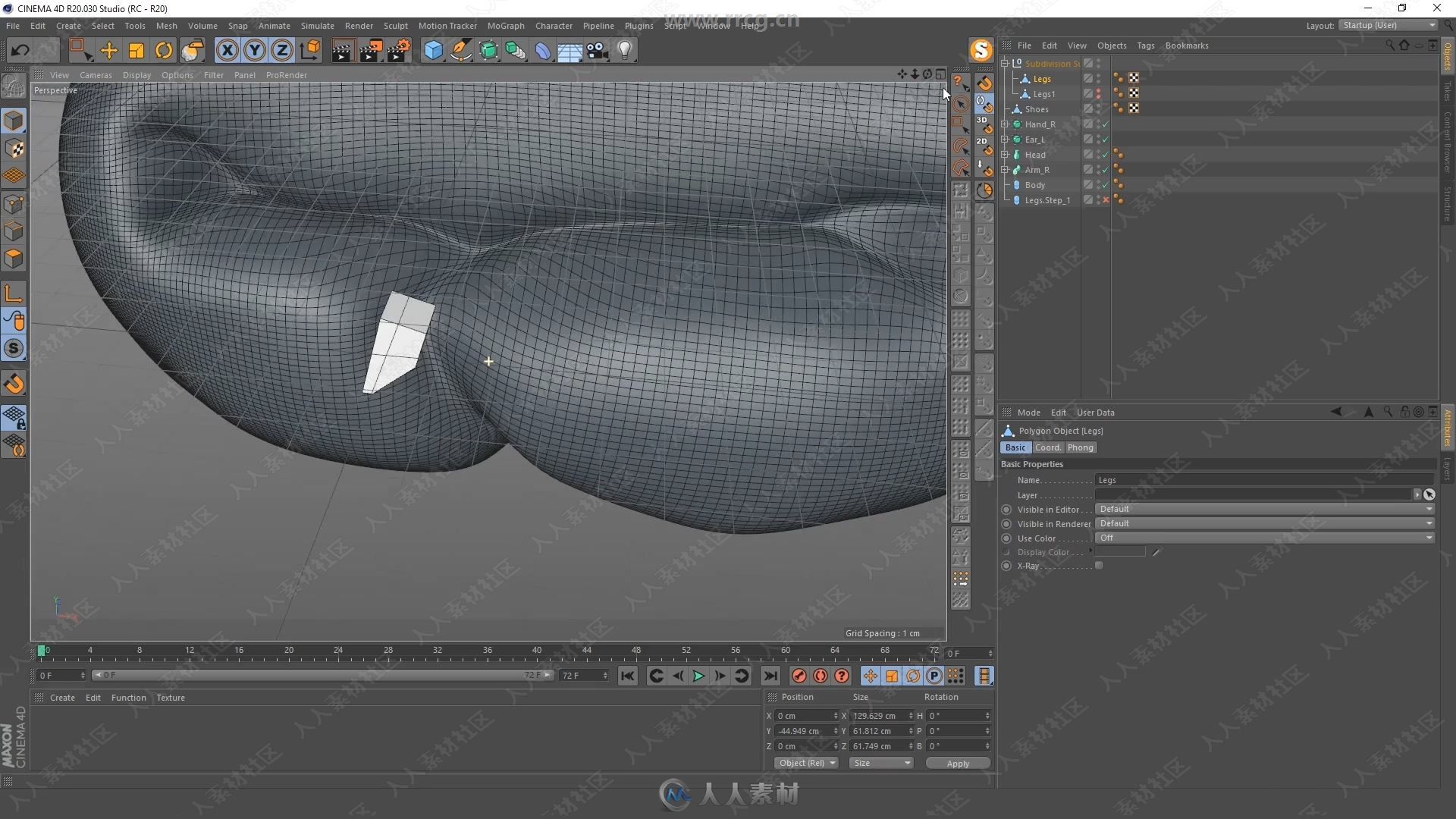Select the Rotate tool
This screenshot has width=1456, height=819.
164,51
